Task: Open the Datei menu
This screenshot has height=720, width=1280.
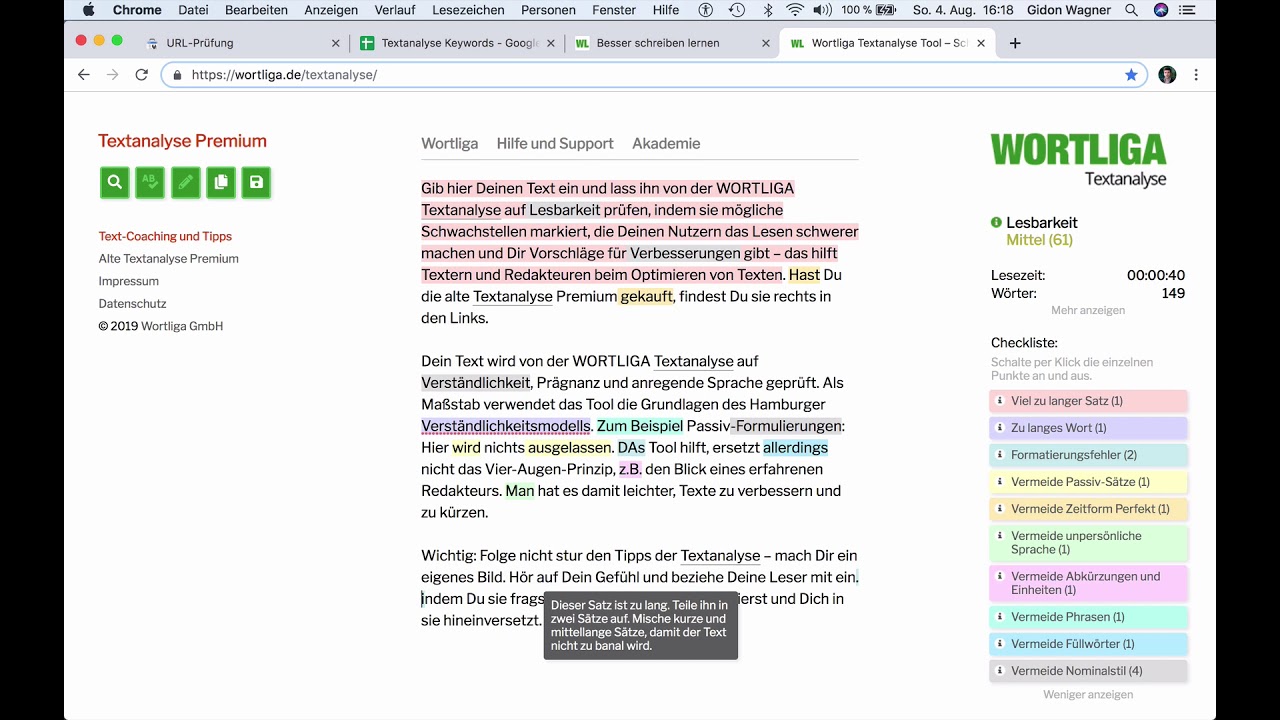Action: click(193, 10)
